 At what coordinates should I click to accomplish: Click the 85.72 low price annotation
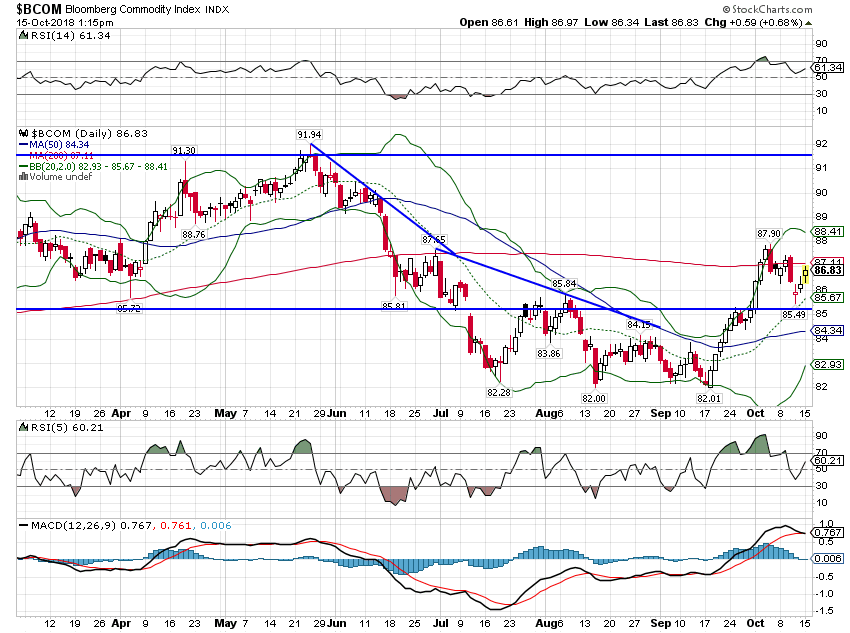(x=129, y=308)
